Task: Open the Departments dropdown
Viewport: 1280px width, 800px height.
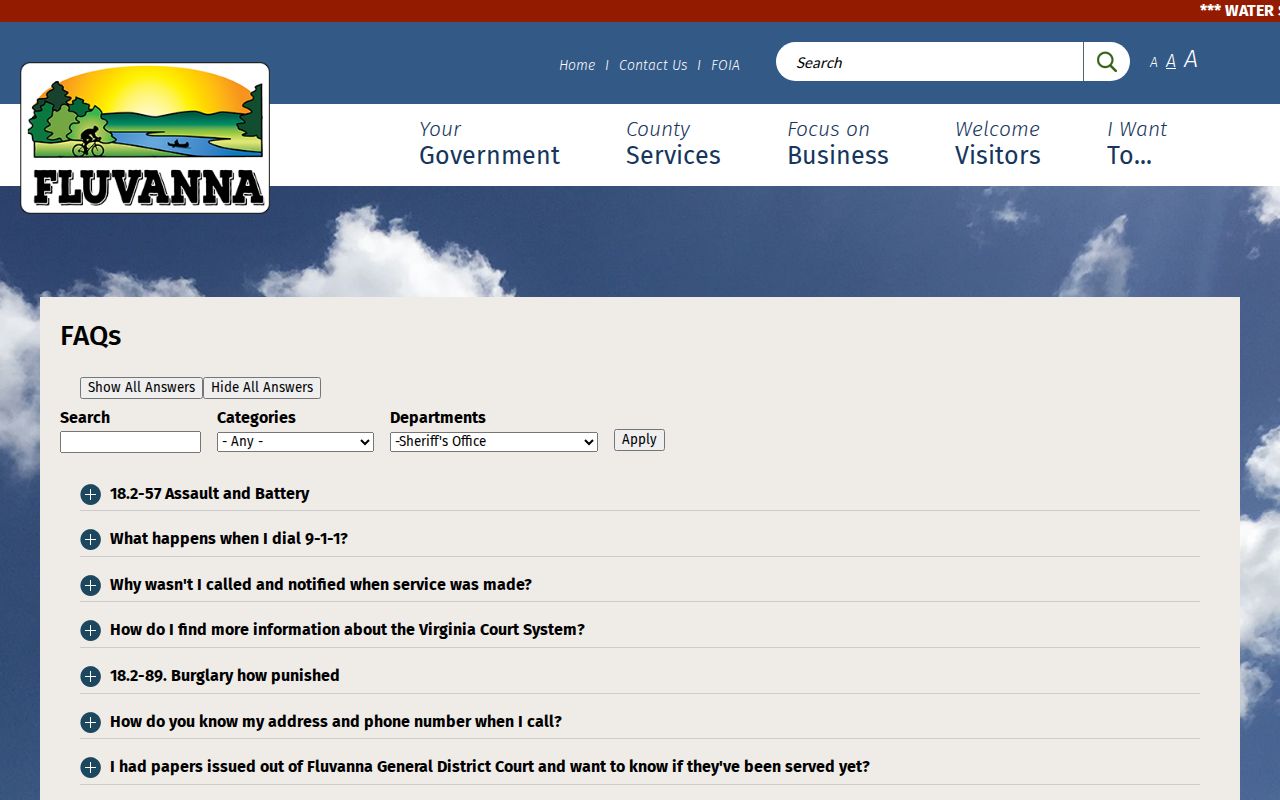Action: pos(494,441)
